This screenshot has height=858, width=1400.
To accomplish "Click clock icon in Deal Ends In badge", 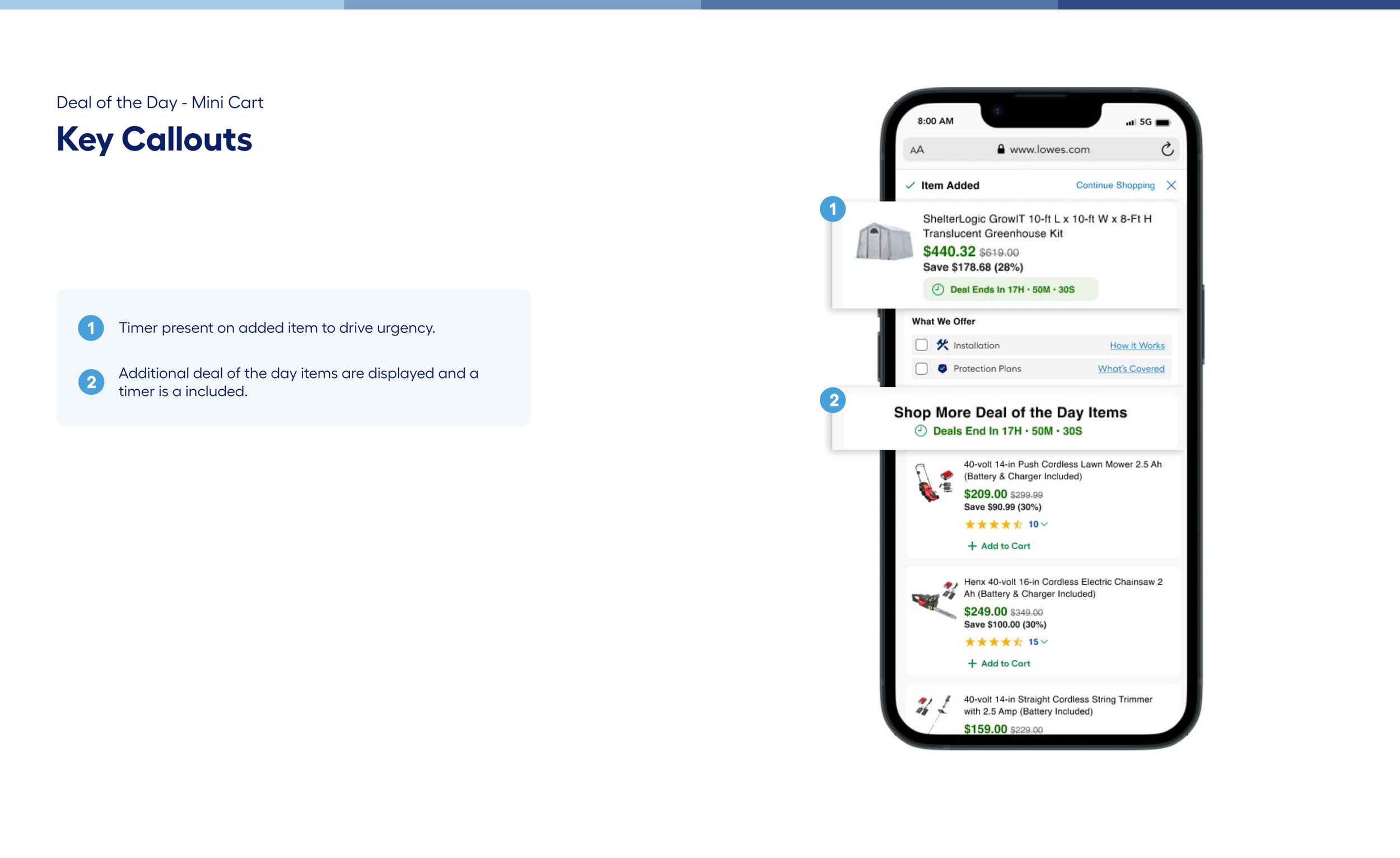I will click(937, 289).
